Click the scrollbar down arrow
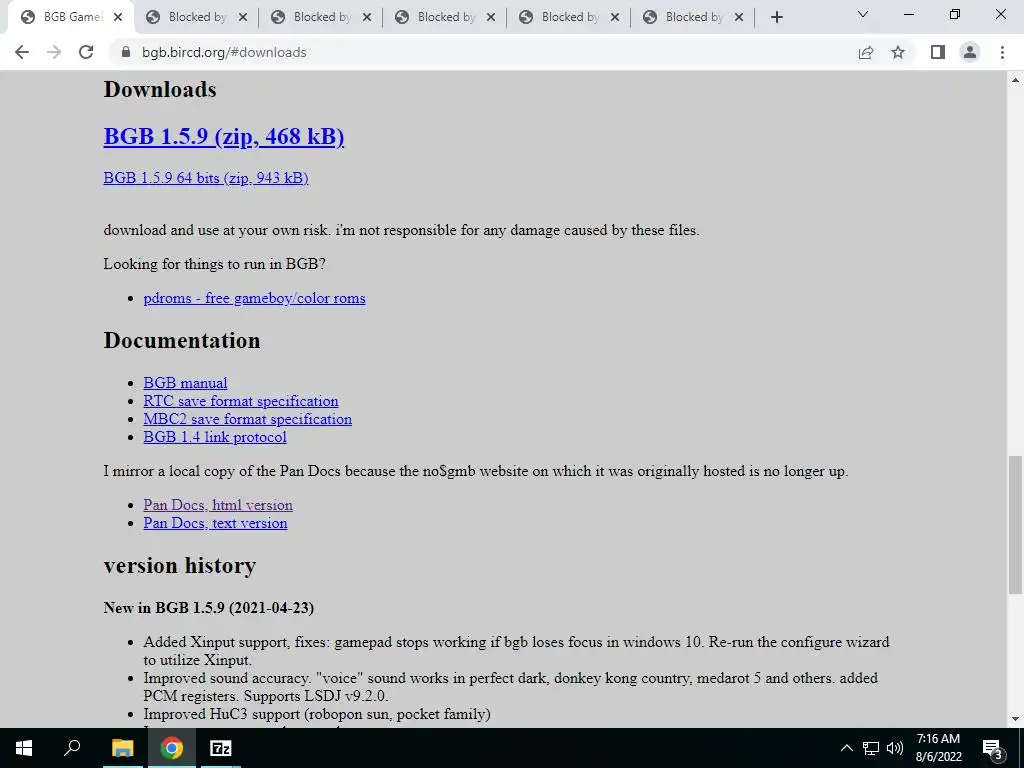Image resolution: width=1024 pixels, height=768 pixels. 1015,719
